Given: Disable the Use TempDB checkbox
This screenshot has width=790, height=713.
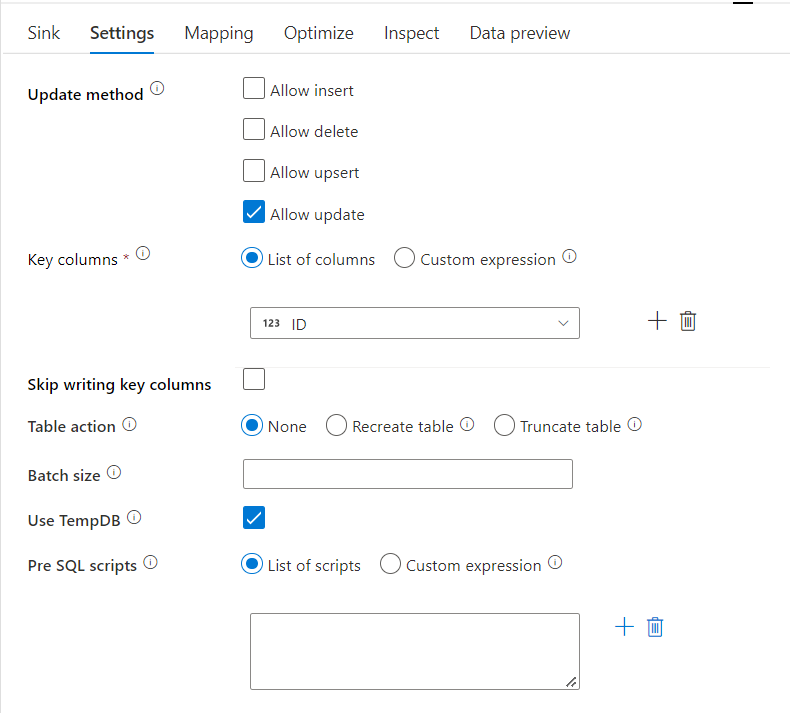Looking at the screenshot, I should pyautogui.click(x=254, y=517).
